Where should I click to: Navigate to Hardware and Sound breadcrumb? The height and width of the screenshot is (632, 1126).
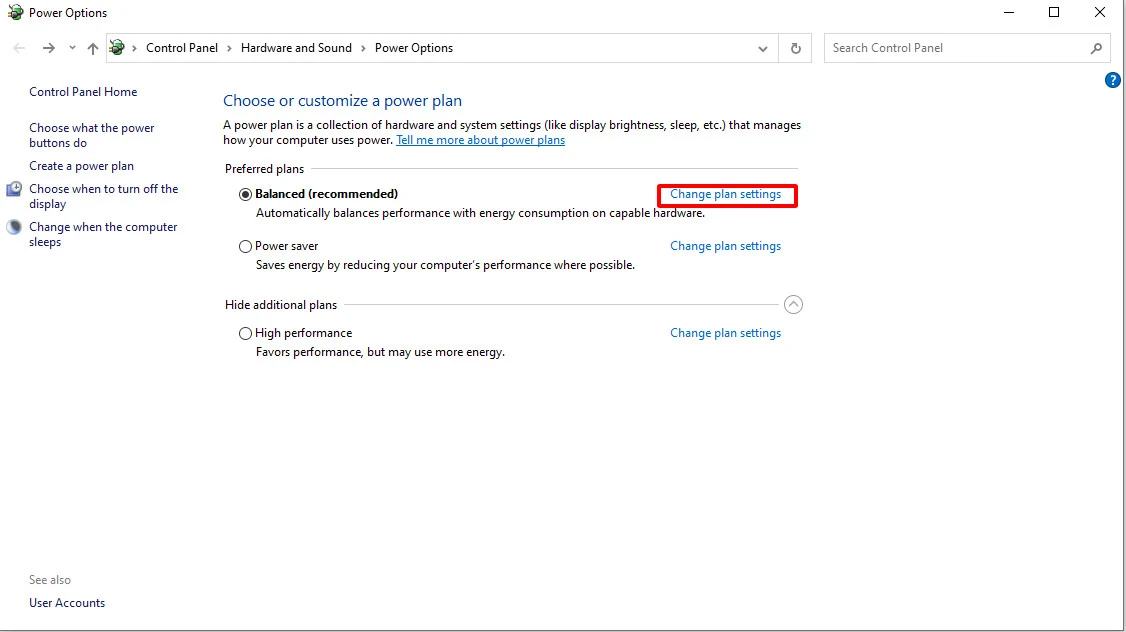pyautogui.click(x=296, y=48)
